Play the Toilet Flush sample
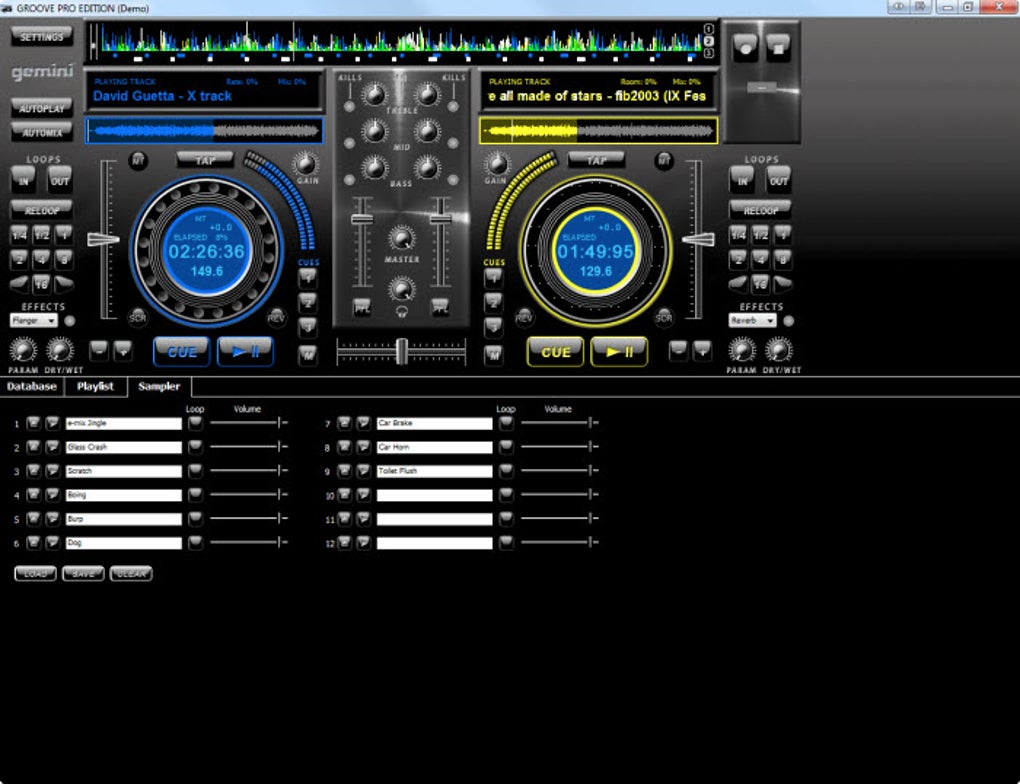Screen dimensions: 1020x784 [x=364, y=471]
